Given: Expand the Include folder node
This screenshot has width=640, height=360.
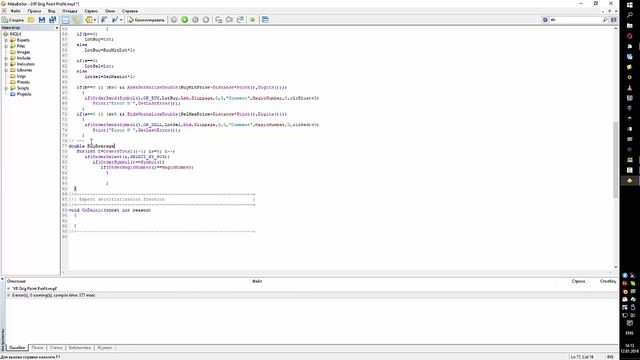Looking at the screenshot, I should pyautogui.click(x=6, y=58).
